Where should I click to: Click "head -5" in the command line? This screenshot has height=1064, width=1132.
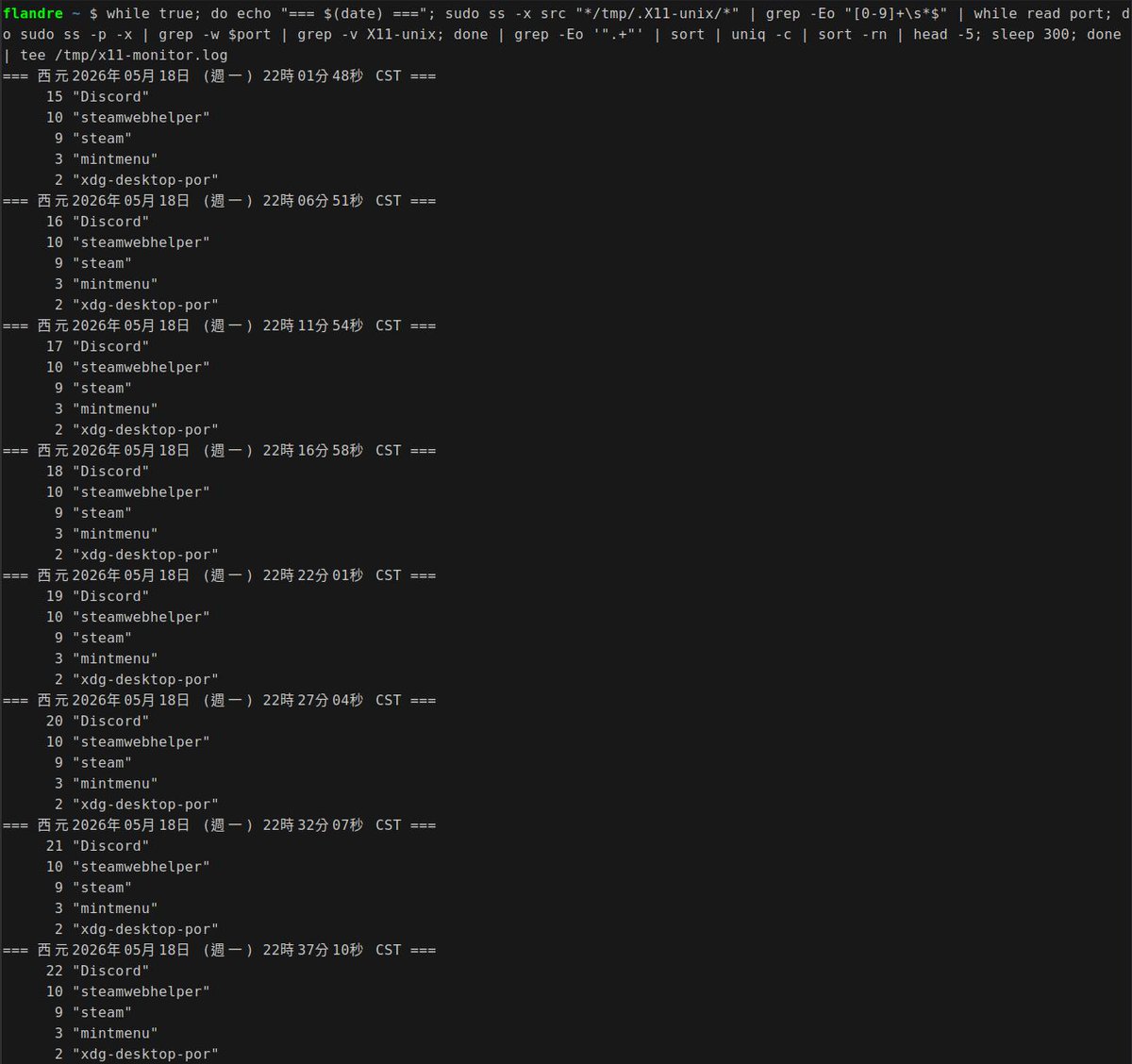coord(942,34)
